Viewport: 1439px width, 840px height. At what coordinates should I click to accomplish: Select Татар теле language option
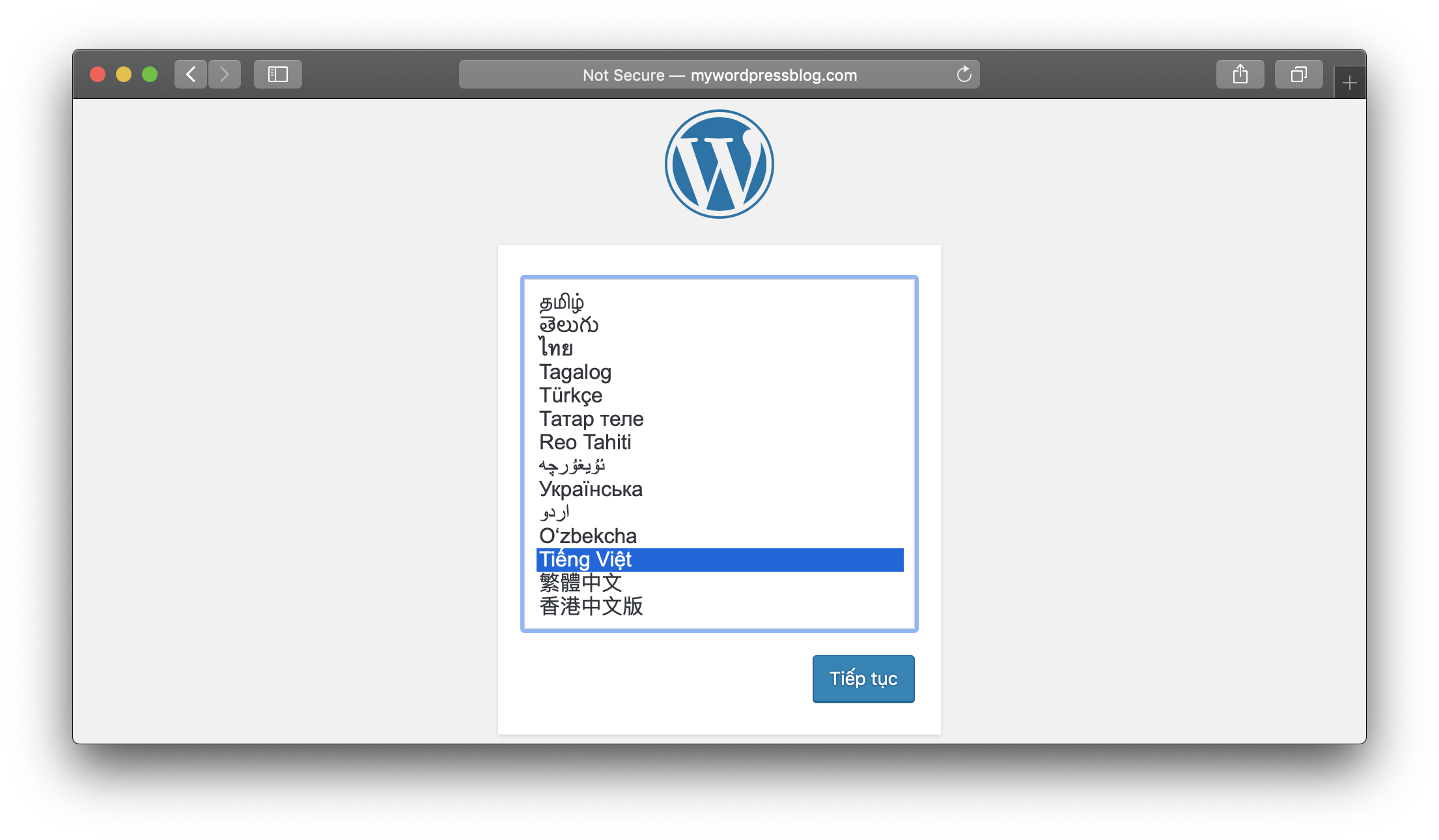[591, 419]
